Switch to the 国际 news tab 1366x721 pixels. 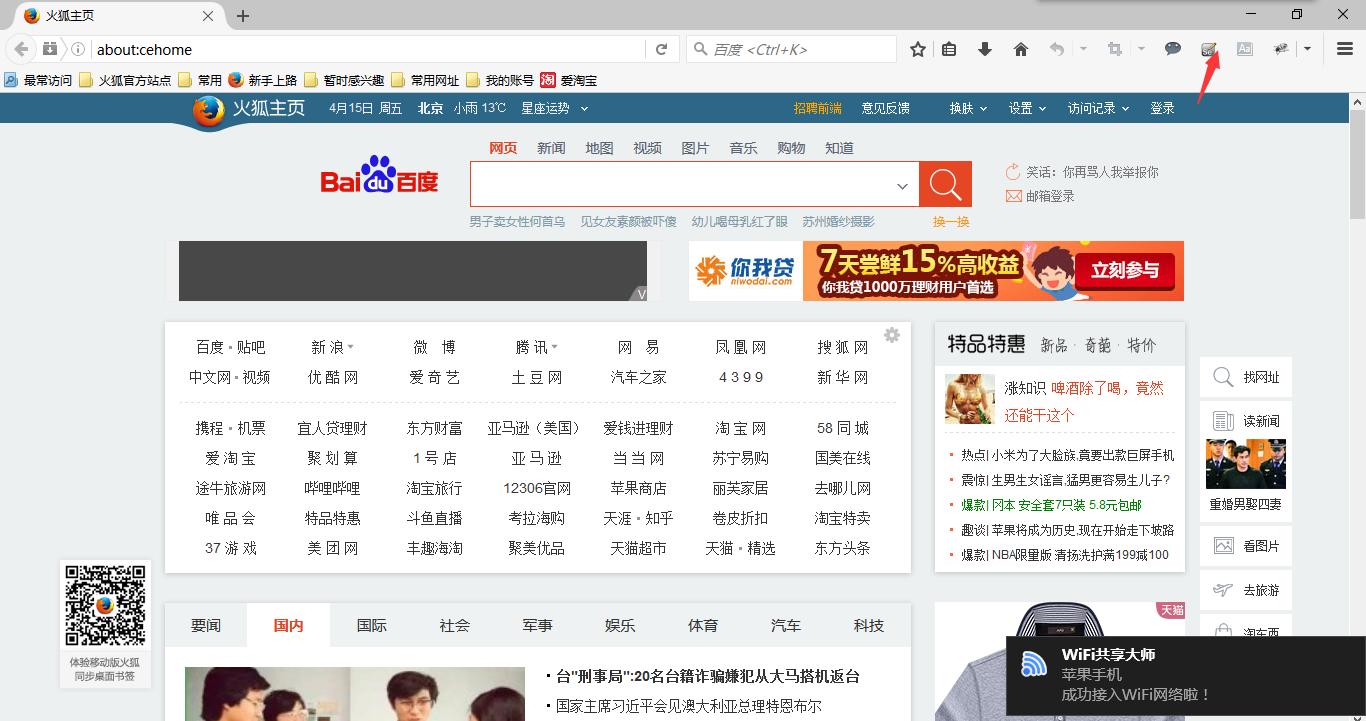click(371, 625)
